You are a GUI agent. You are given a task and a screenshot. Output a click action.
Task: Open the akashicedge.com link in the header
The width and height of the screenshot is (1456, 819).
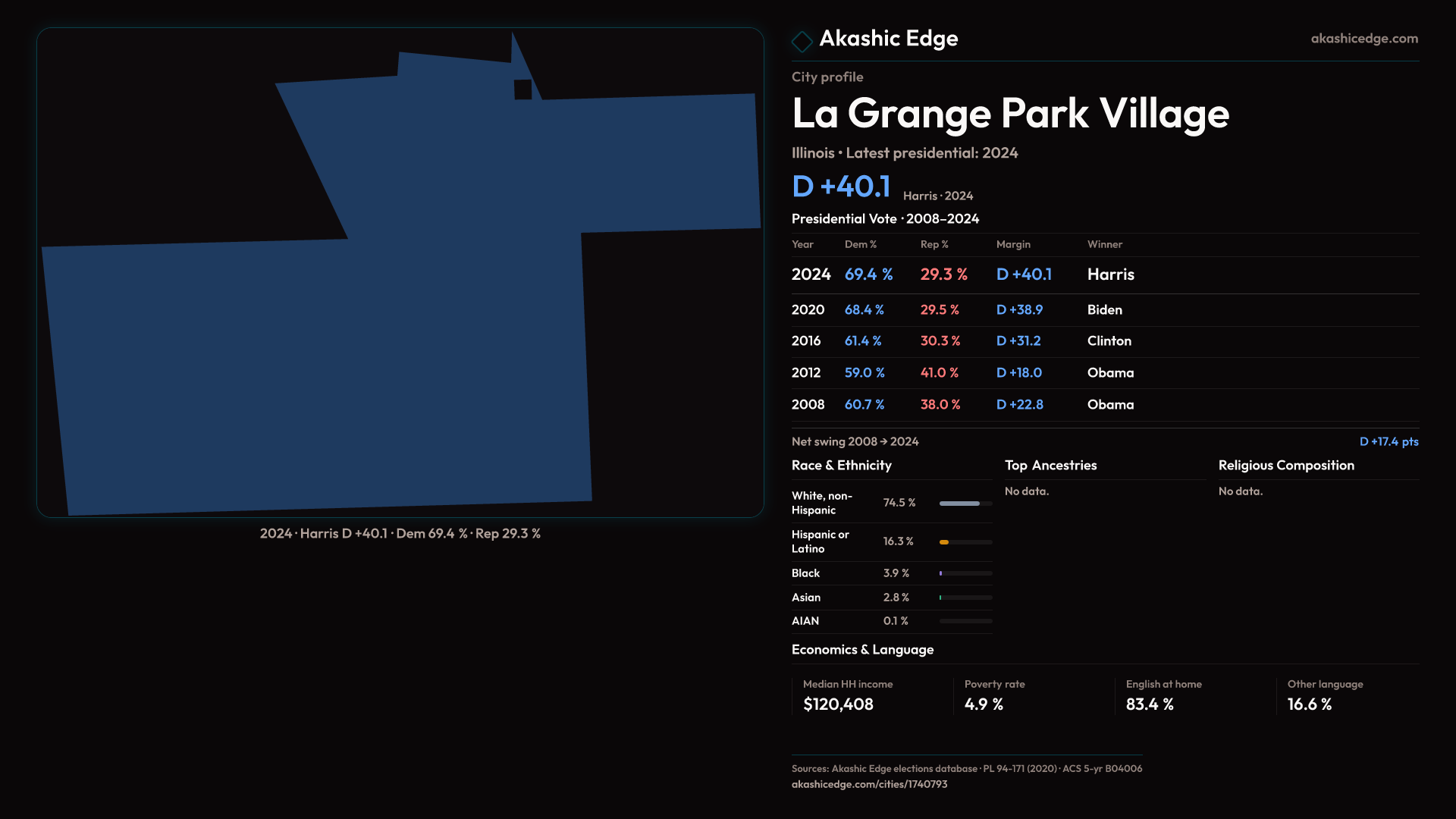tap(1363, 39)
